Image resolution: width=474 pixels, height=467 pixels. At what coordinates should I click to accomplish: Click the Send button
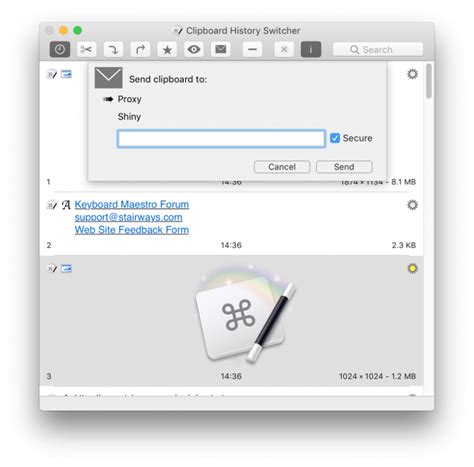[344, 167]
